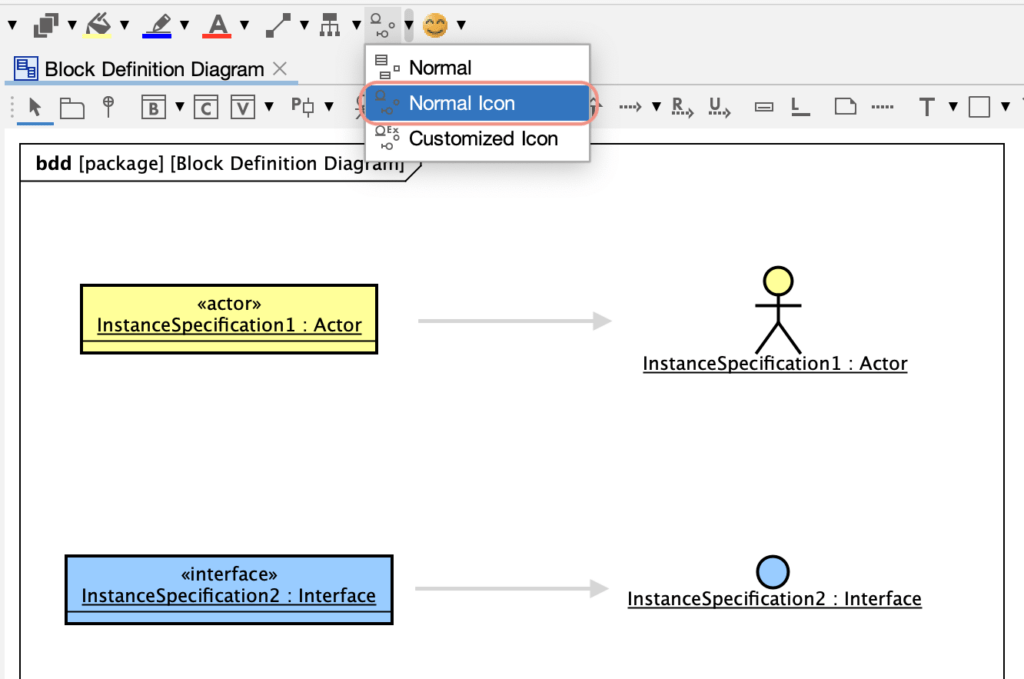Open the Fill Color dropdown arrow
Image resolution: width=1024 pixels, height=679 pixels.
pos(122,25)
